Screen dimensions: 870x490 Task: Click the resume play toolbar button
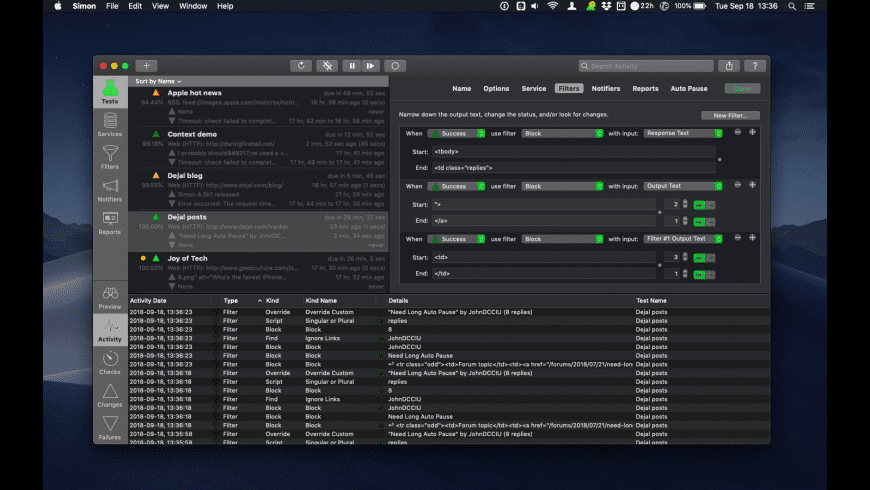point(371,65)
